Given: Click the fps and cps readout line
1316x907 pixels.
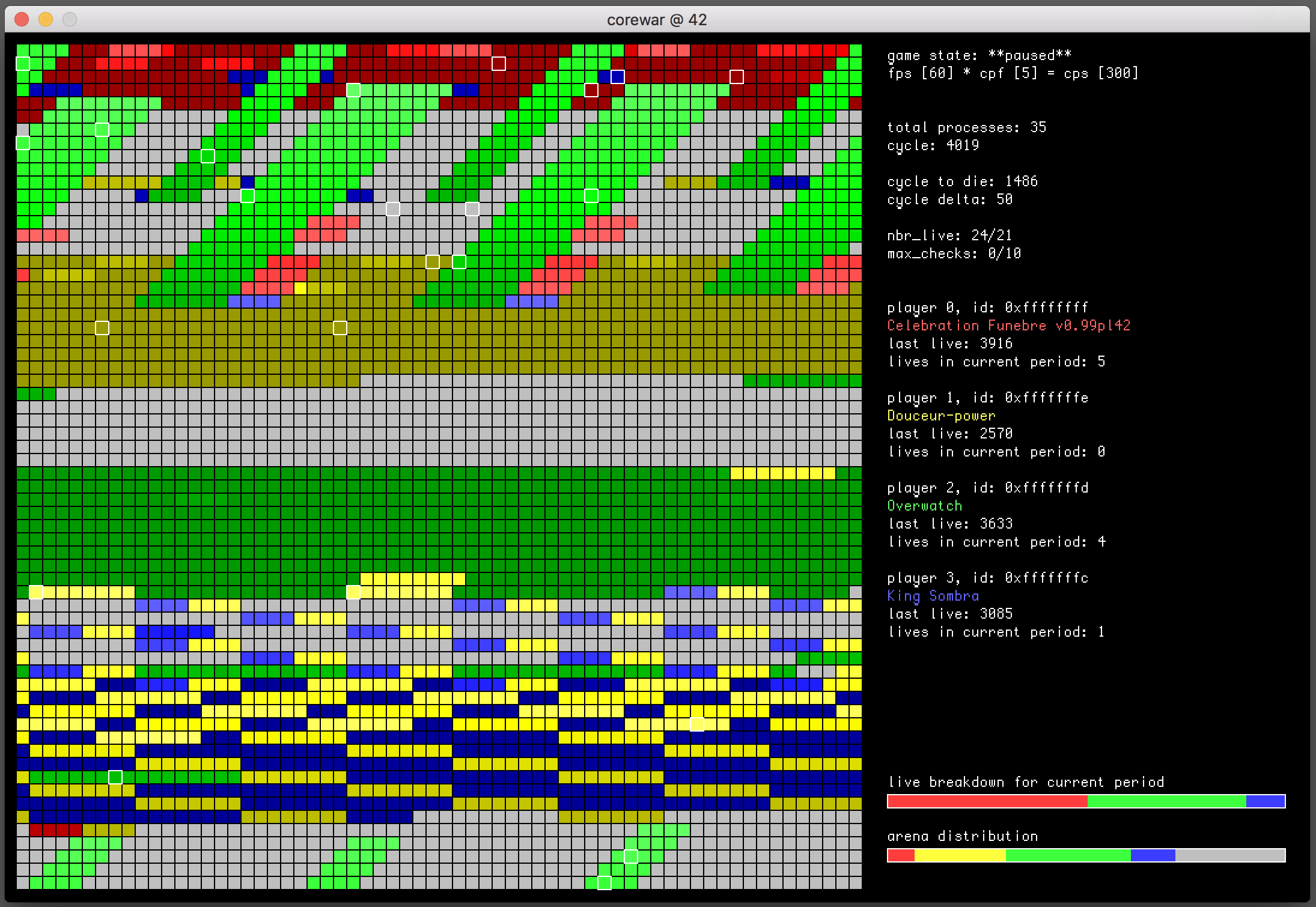Looking at the screenshot, I should 1013,73.
